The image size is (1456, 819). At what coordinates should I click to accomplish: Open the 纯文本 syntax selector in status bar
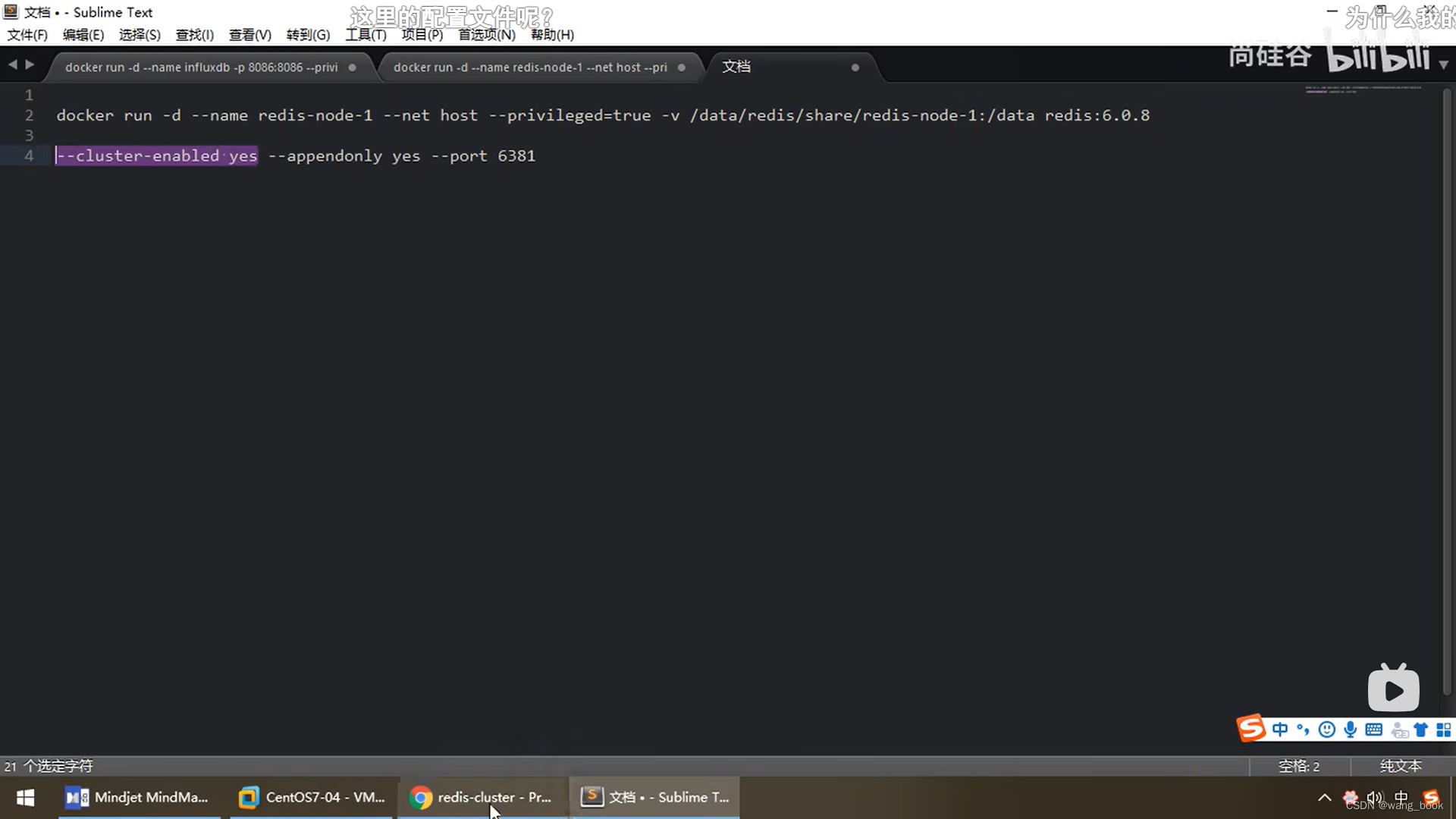[x=1400, y=766]
